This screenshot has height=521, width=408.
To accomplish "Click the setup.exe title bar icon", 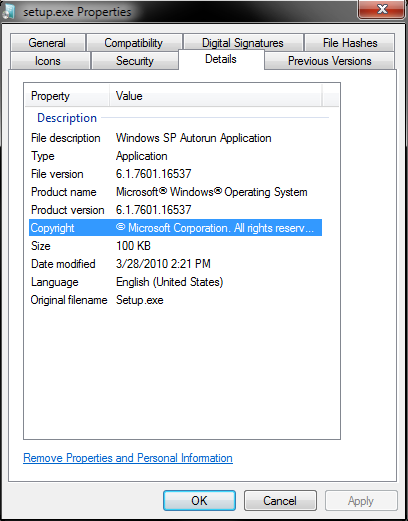I will pos(9,12).
